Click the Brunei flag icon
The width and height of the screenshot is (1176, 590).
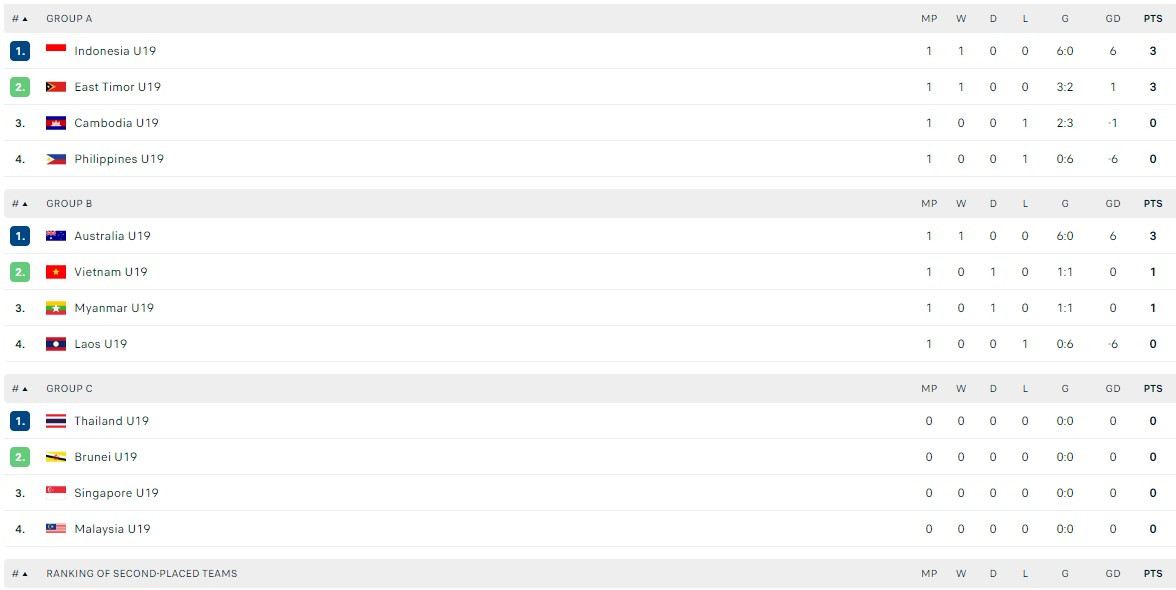pos(56,457)
